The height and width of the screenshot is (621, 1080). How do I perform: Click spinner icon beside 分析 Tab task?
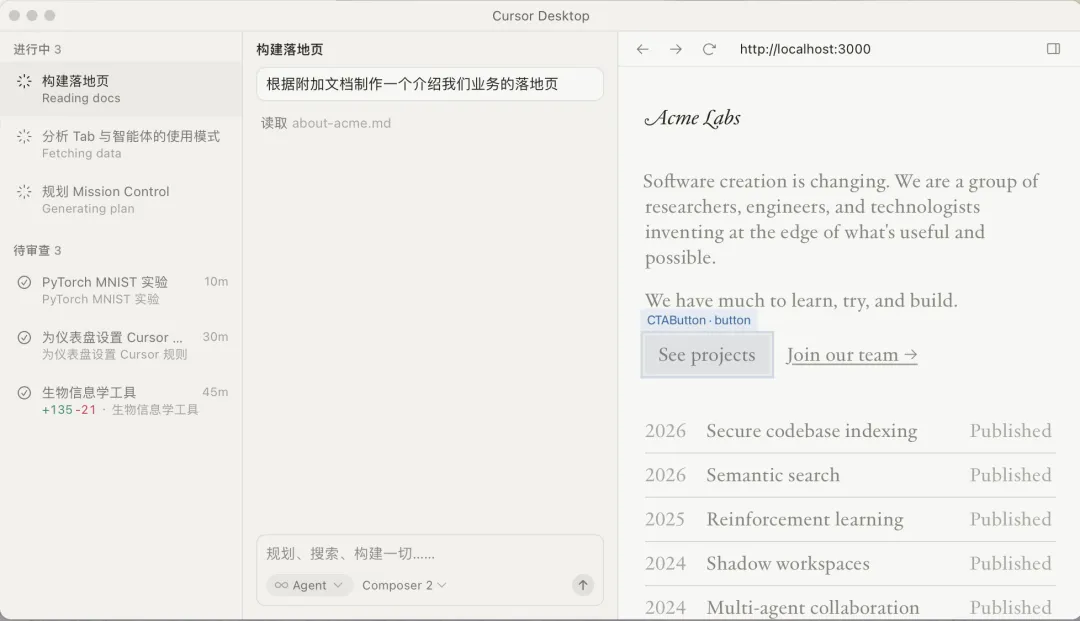(x=24, y=136)
